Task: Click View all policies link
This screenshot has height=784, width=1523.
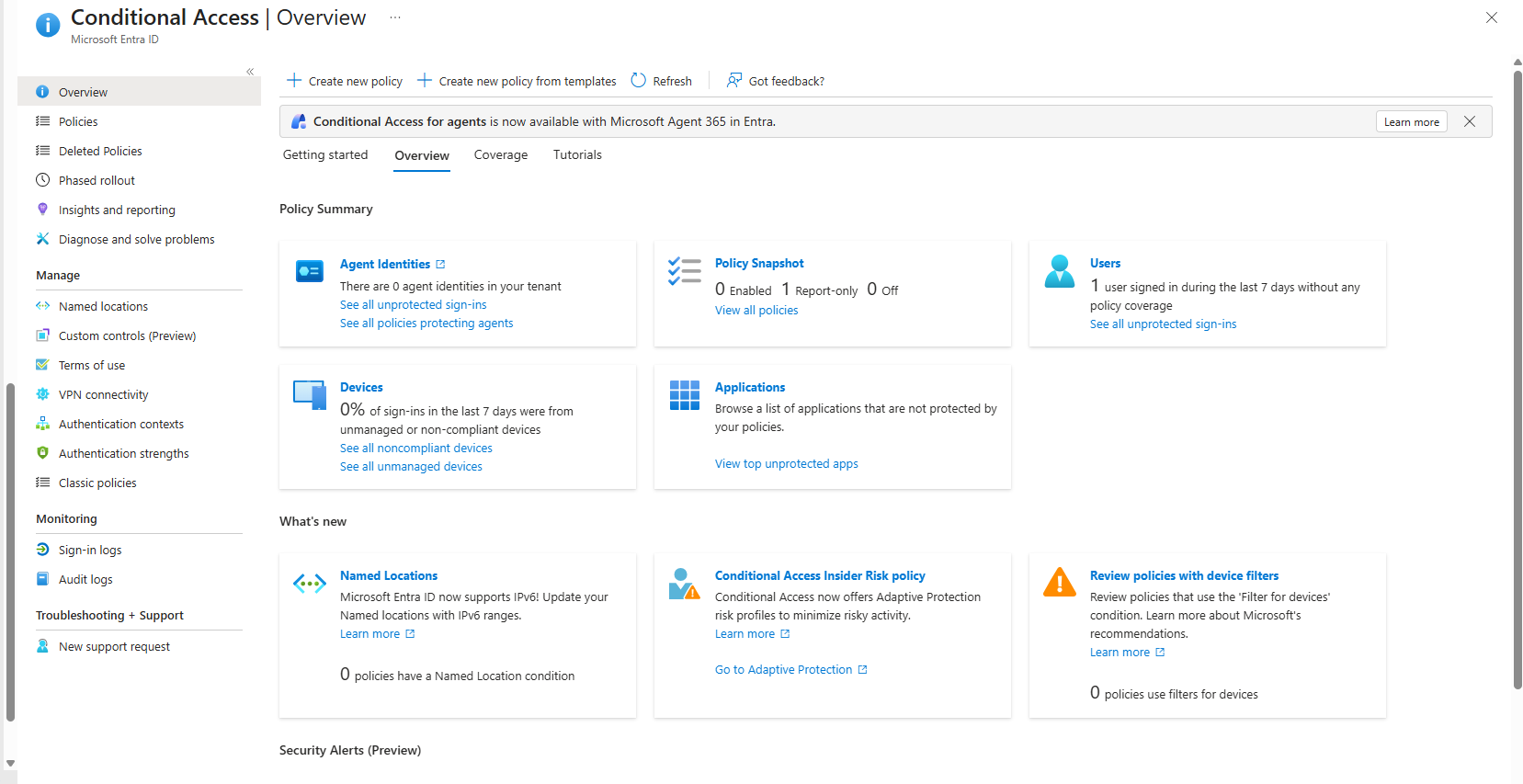Action: (756, 310)
